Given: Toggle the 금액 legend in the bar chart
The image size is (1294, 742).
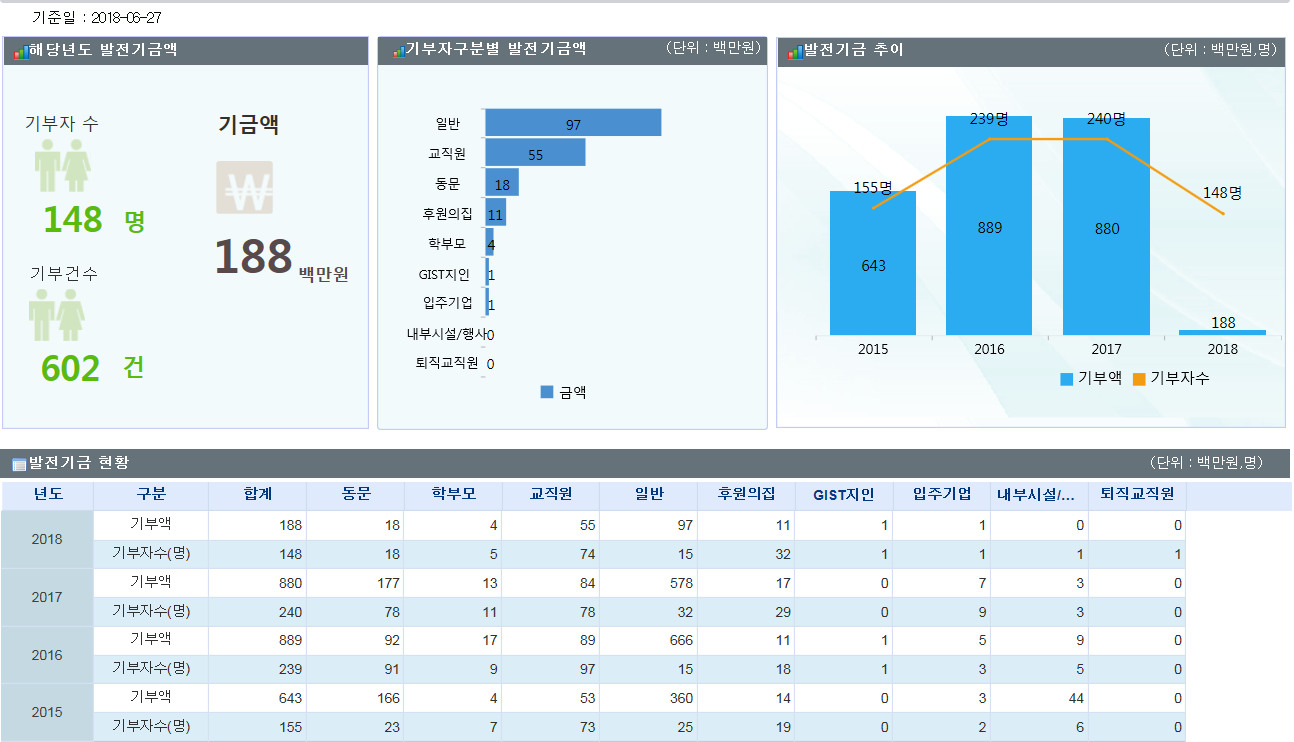Looking at the screenshot, I should click(x=563, y=393).
